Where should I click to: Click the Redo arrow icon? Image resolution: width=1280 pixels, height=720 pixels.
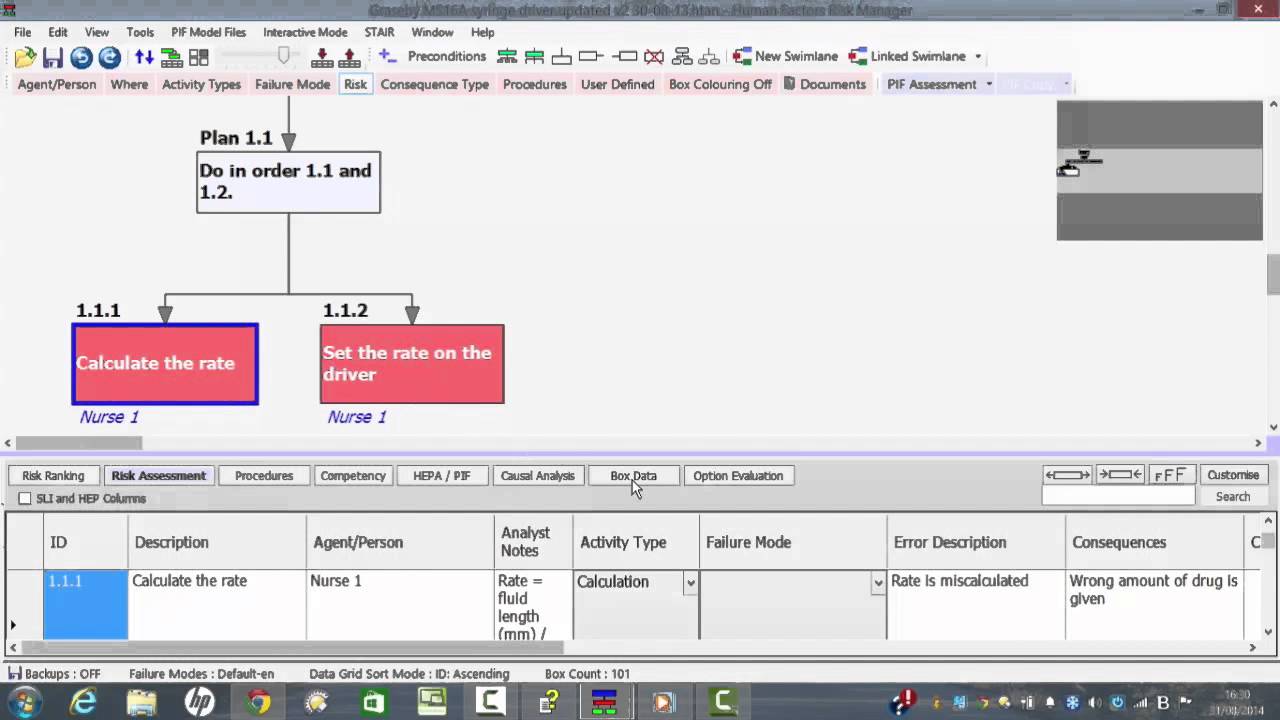[109, 57]
